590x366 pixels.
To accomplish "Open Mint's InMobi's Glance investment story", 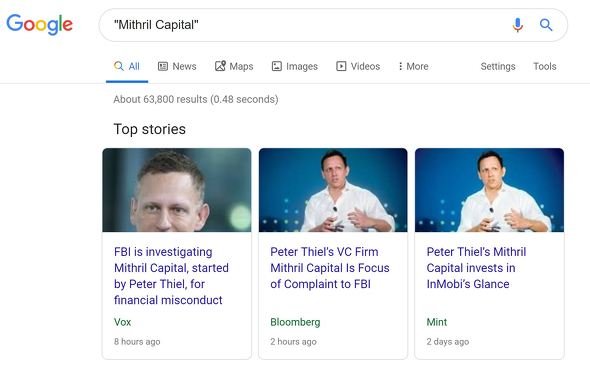I will (476, 268).
